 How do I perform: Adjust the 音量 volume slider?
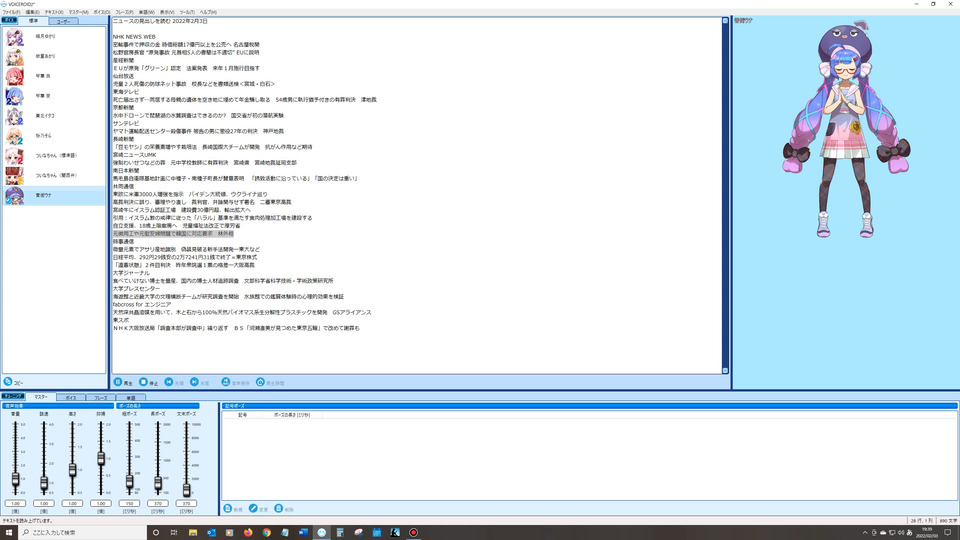point(15,479)
